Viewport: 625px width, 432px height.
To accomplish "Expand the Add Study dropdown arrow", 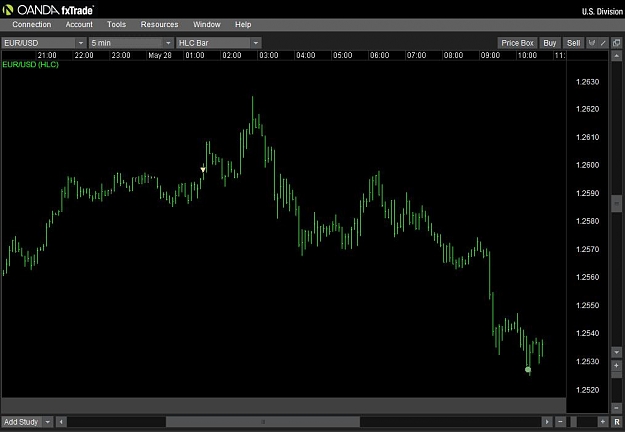I will tap(47, 422).
